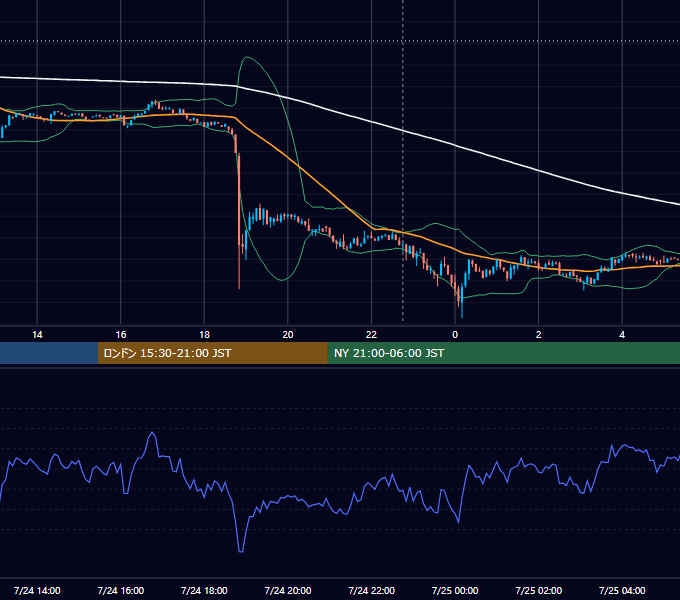Image resolution: width=680 pixels, height=600 pixels.
Task: Click the 7/25 02:00 label on oscillator axis
Action: tap(538, 590)
